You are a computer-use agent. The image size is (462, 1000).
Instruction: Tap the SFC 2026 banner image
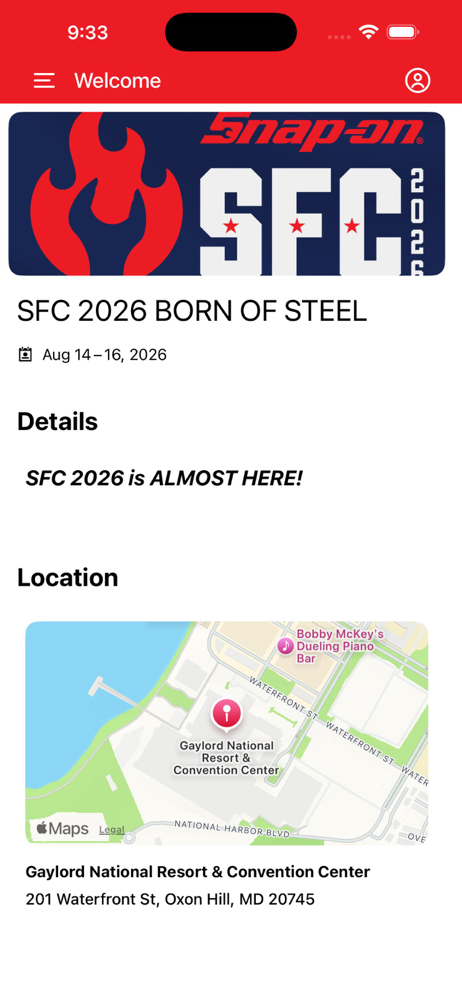pyautogui.click(x=227, y=194)
